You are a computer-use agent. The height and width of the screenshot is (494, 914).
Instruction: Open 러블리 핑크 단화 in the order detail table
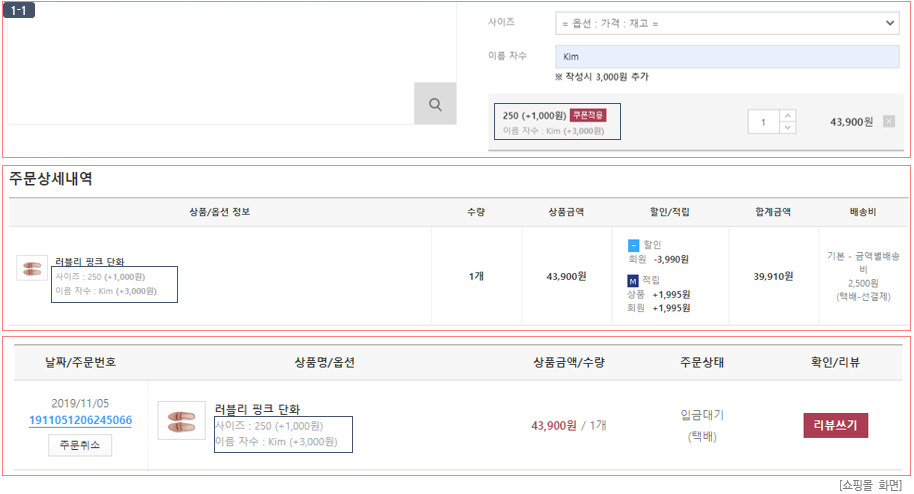click(90, 262)
